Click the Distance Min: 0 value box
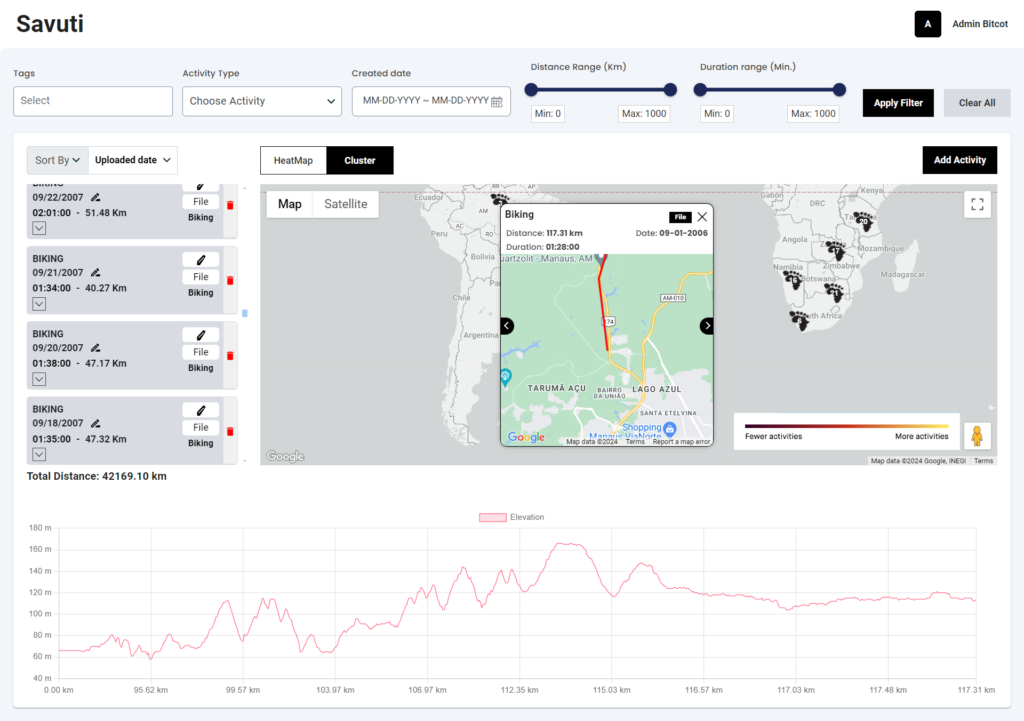The image size is (1024, 721). tap(548, 114)
